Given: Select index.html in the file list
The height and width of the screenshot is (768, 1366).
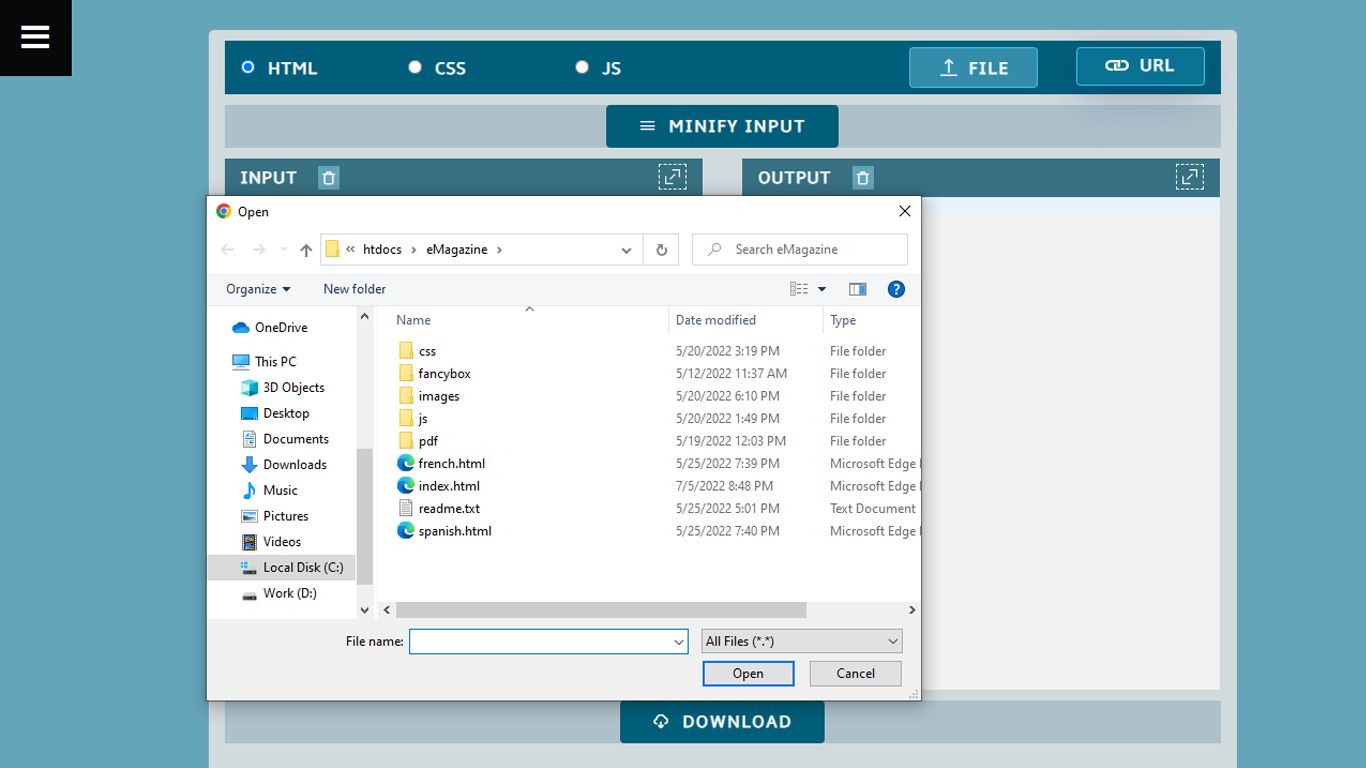Looking at the screenshot, I should click(449, 486).
